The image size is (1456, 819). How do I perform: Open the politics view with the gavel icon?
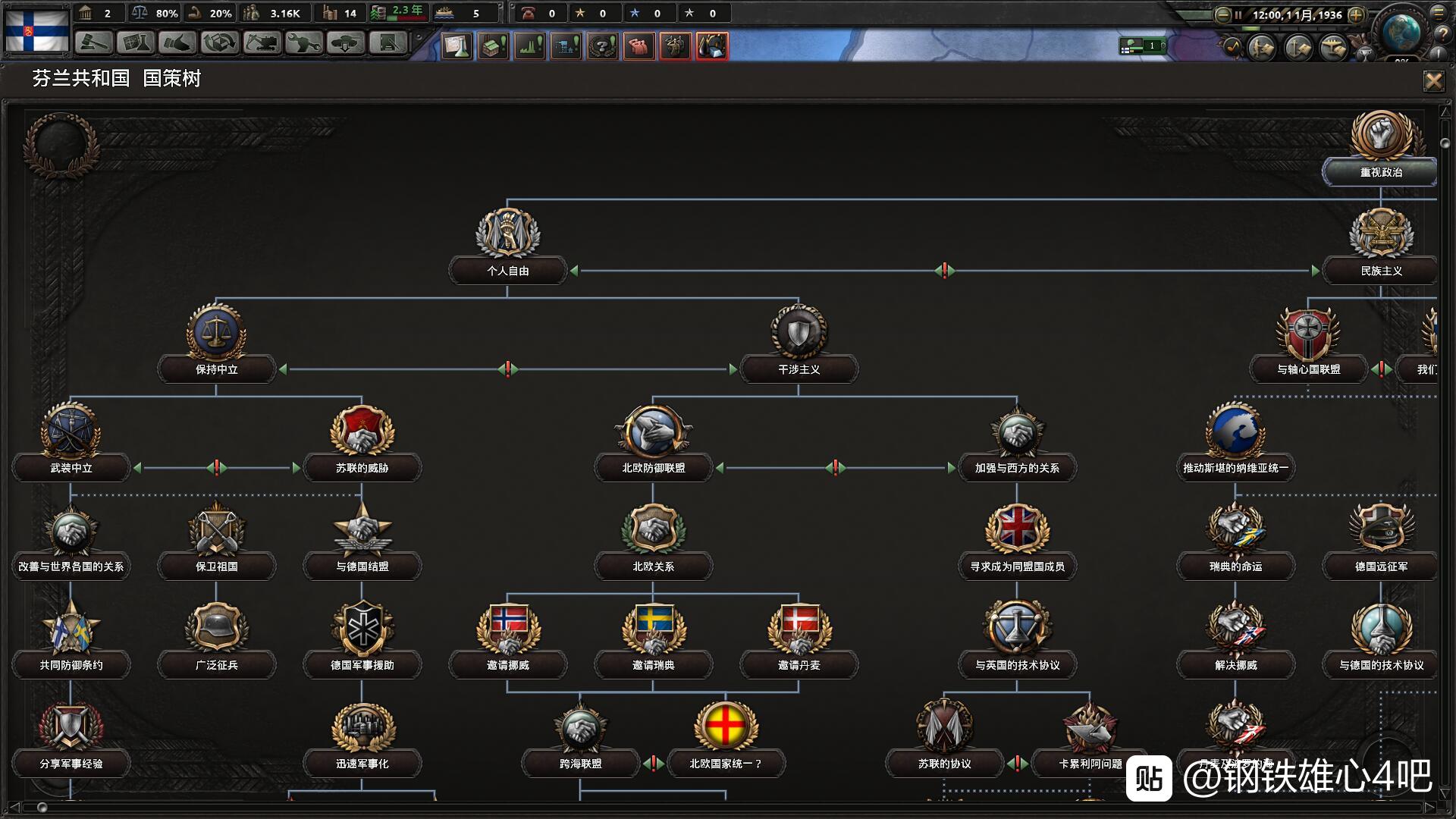pyautogui.click(x=94, y=43)
